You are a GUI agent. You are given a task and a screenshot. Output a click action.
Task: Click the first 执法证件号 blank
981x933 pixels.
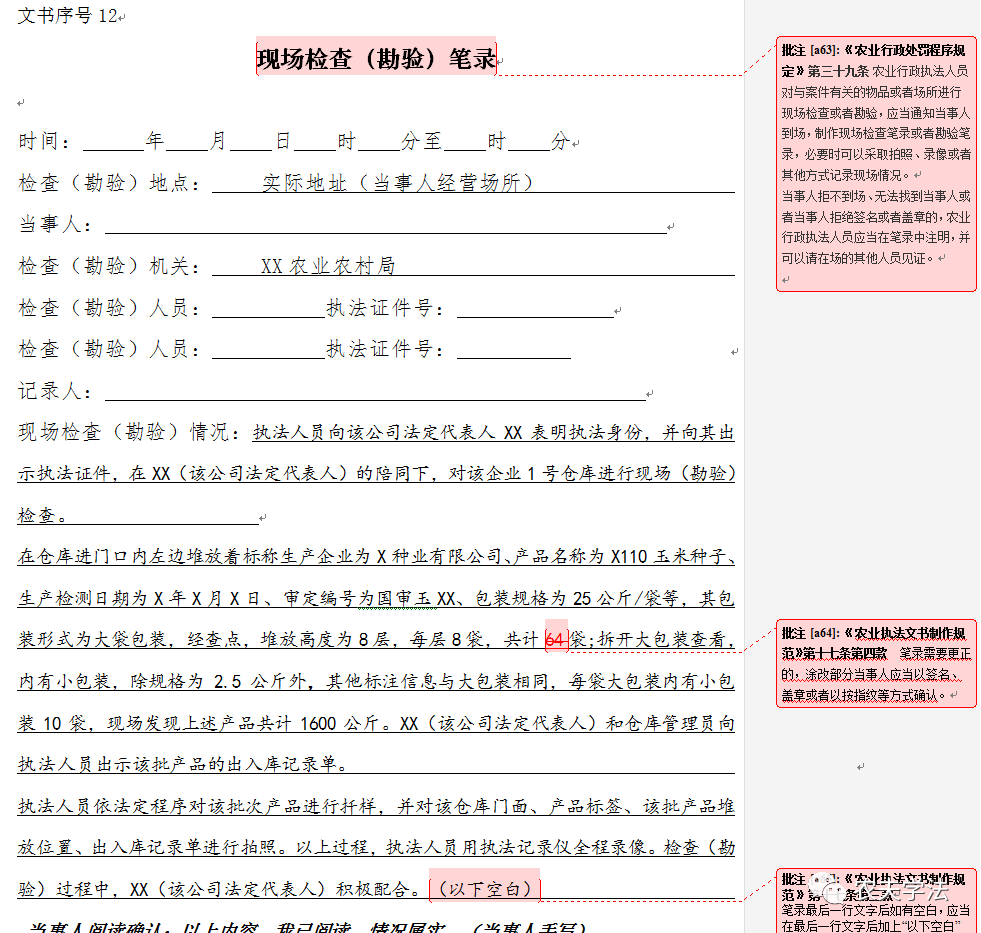click(x=534, y=308)
